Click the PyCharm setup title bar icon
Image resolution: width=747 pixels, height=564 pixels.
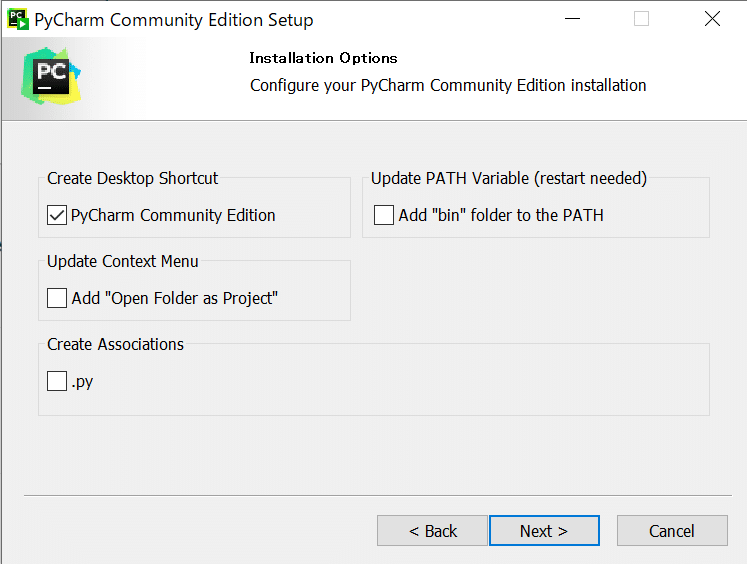18,20
